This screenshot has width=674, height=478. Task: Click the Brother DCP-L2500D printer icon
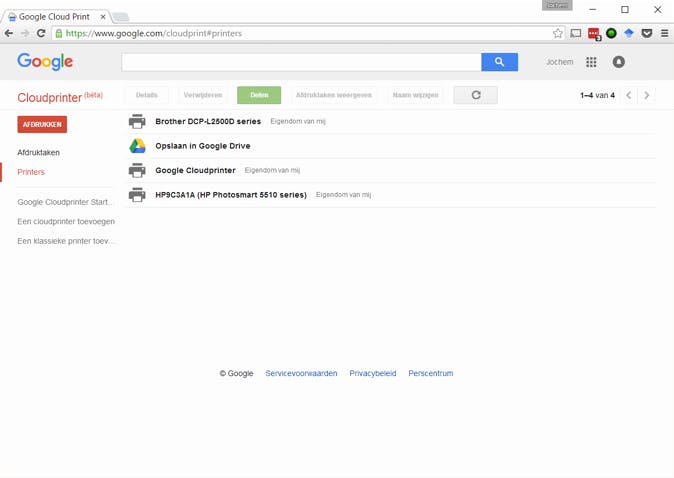click(x=137, y=122)
